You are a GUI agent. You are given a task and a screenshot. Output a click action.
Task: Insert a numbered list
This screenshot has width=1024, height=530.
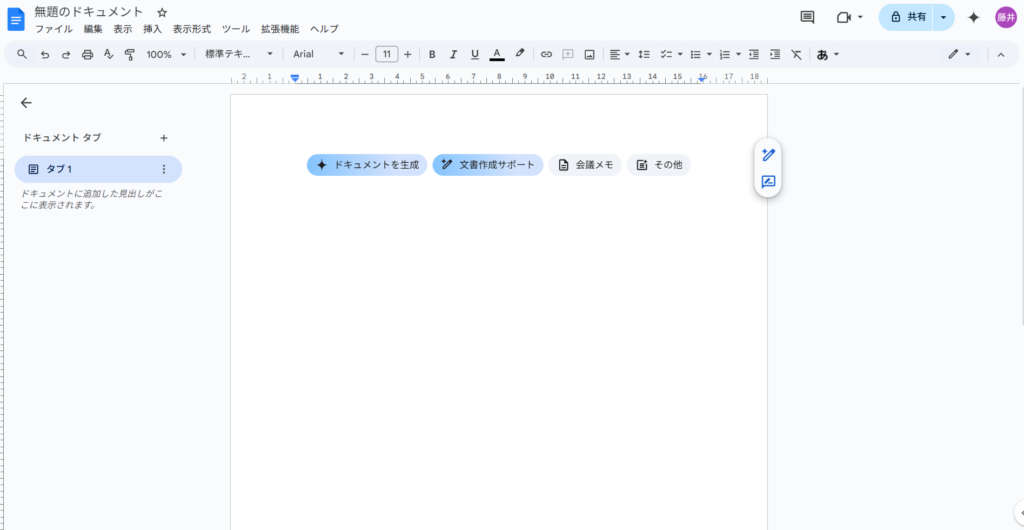click(724, 54)
